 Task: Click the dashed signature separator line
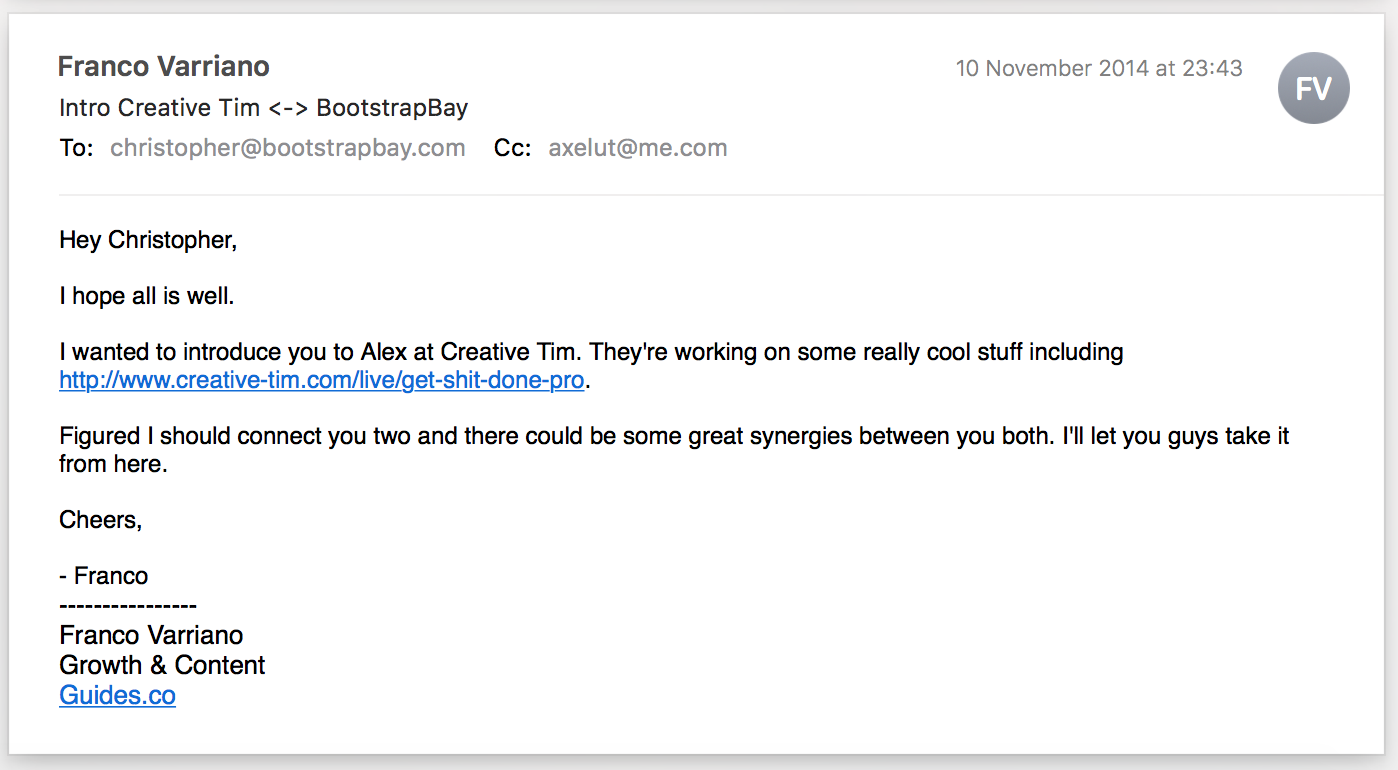pyautogui.click(x=128, y=606)
